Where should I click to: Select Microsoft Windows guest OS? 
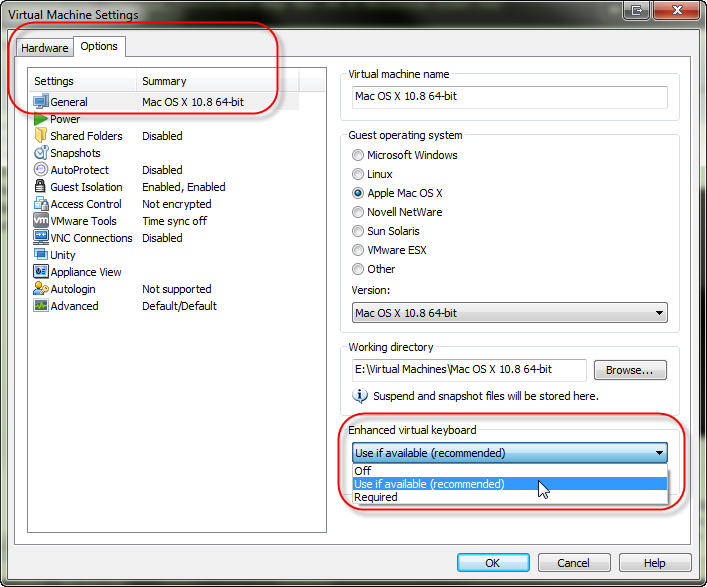358,155
